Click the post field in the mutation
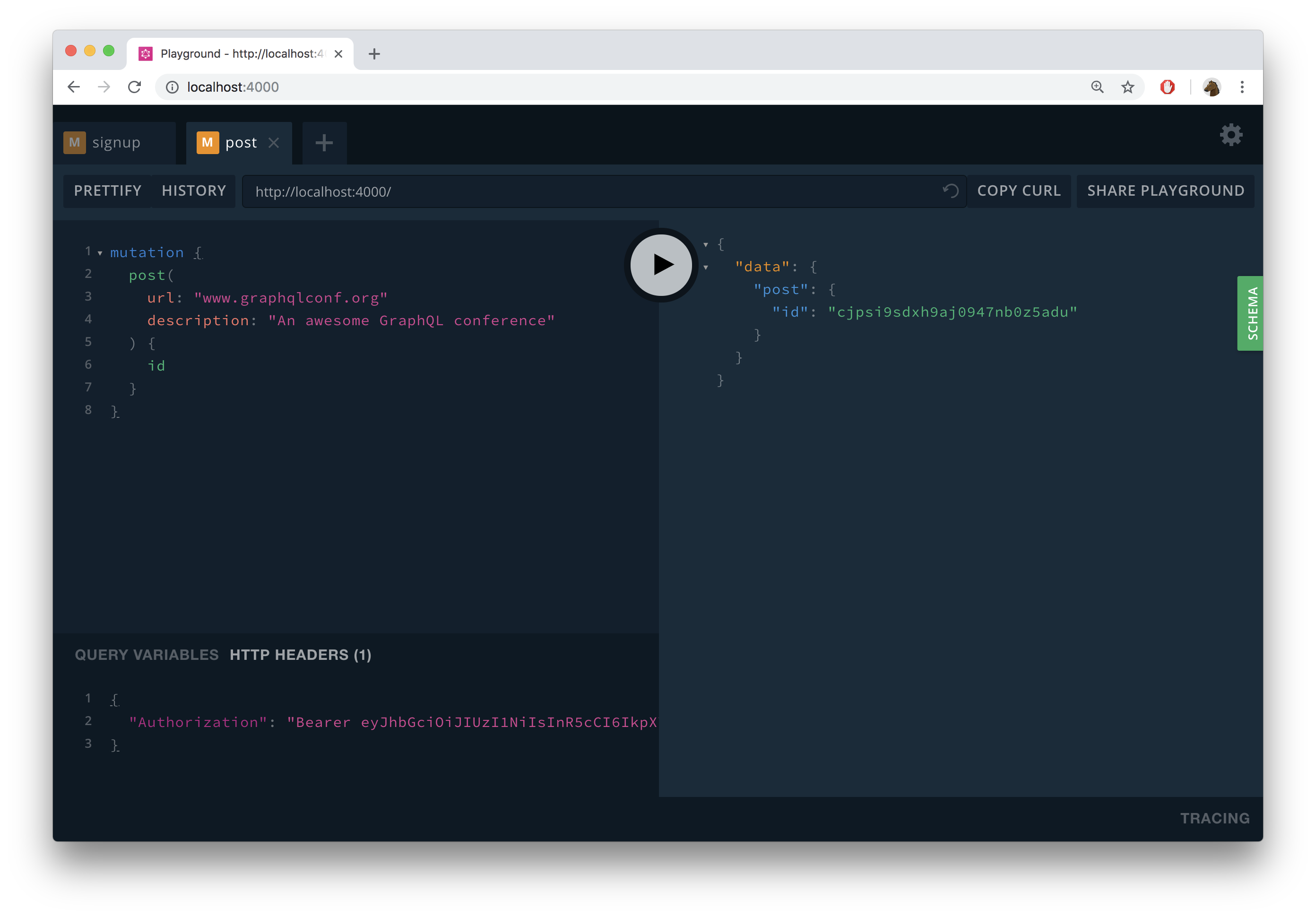Viewport: 1316px width, 917px height. [x=147, y=276]
